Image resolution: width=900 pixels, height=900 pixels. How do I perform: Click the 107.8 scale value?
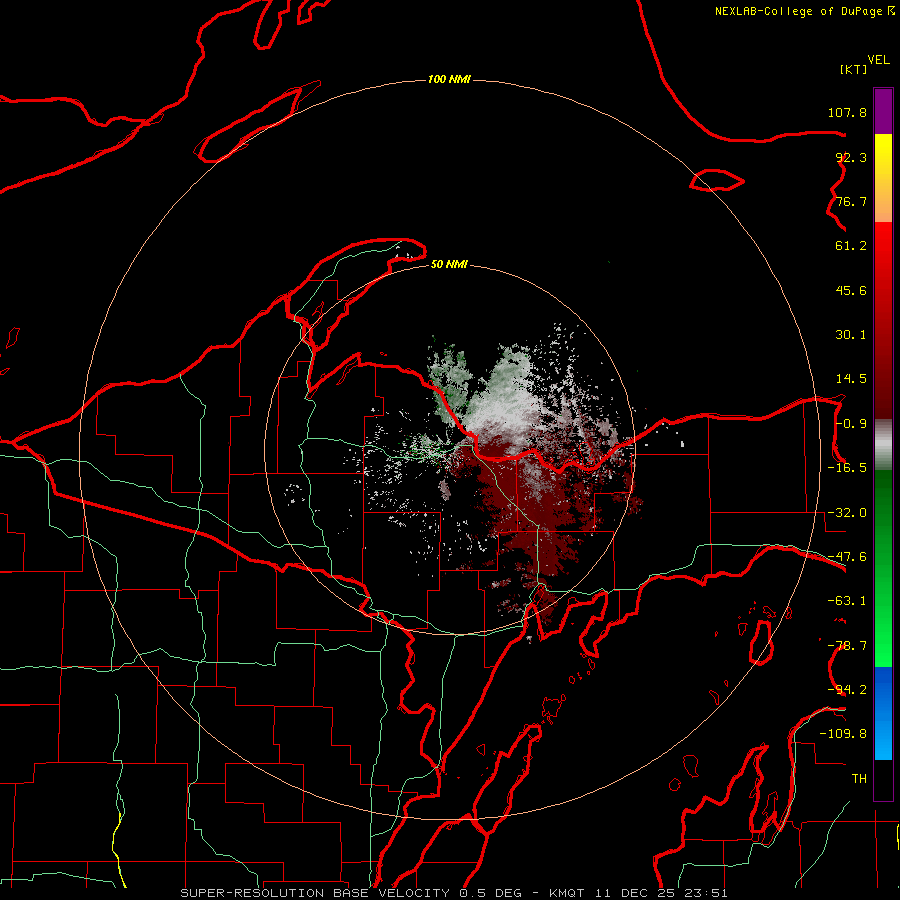tap(847, 112)
